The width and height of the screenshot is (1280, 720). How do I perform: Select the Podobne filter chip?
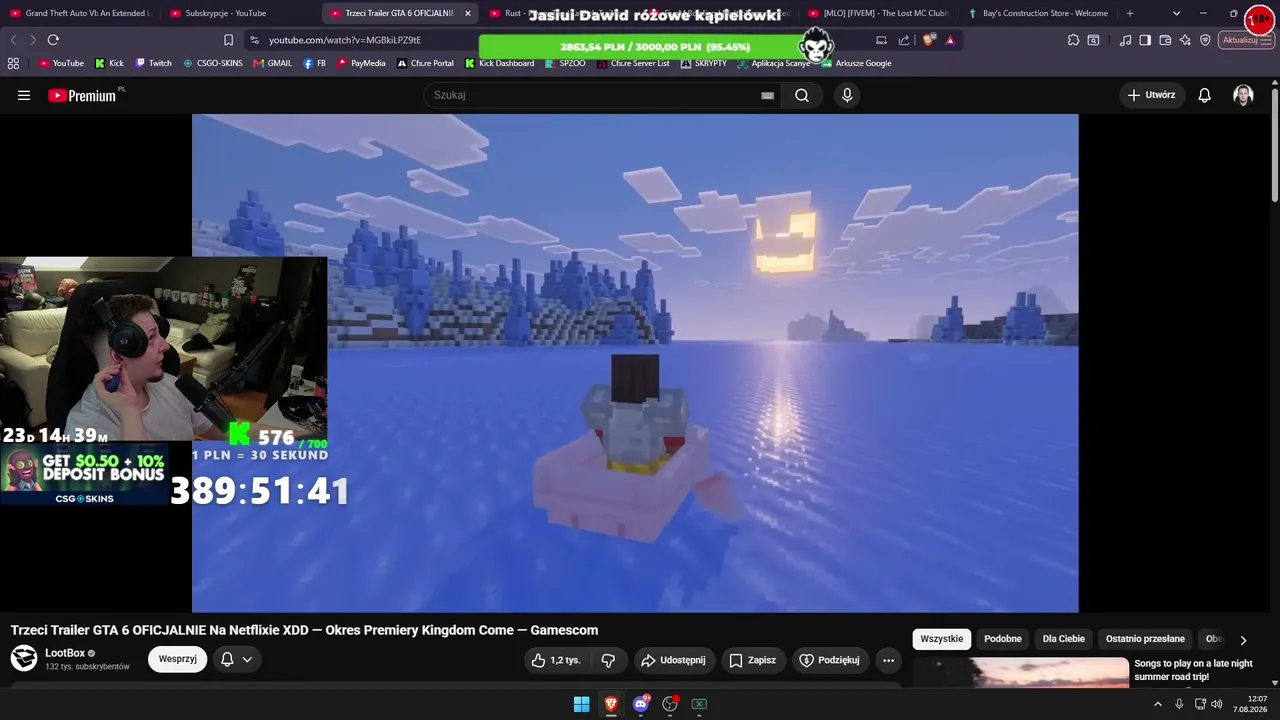[1003, 639]
